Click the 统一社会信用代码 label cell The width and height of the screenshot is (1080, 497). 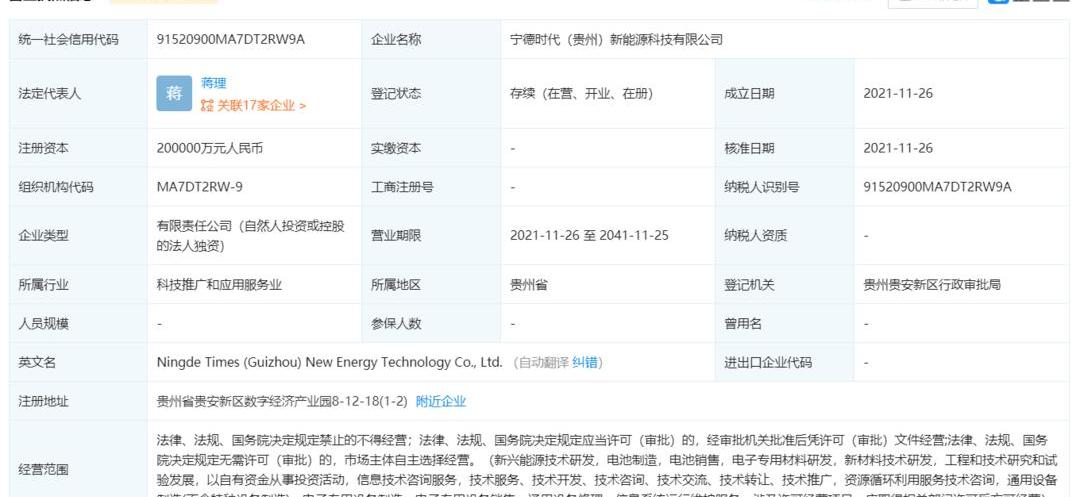[79, 39]
